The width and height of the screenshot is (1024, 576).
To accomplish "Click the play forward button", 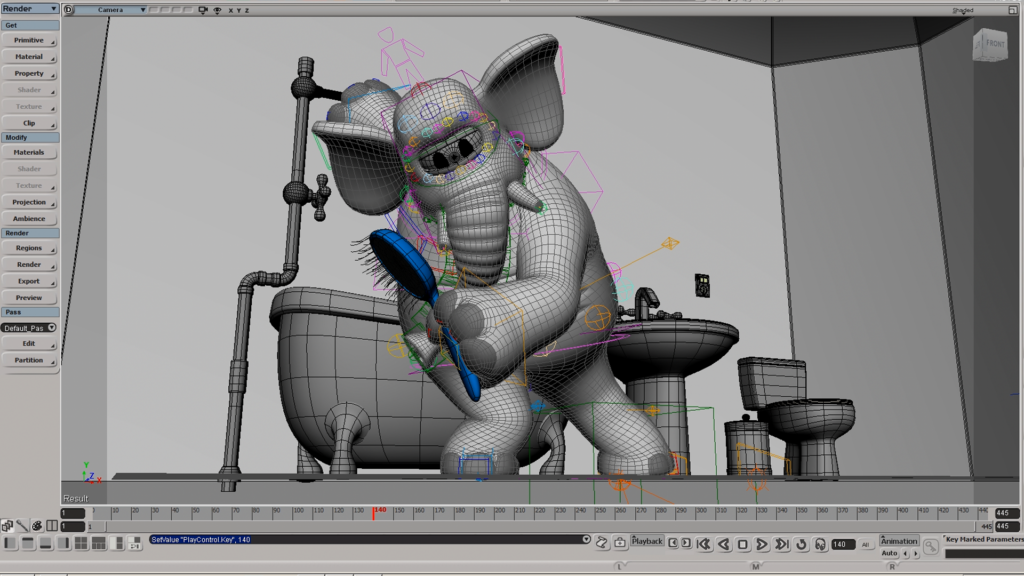I will tap(762, 544).
